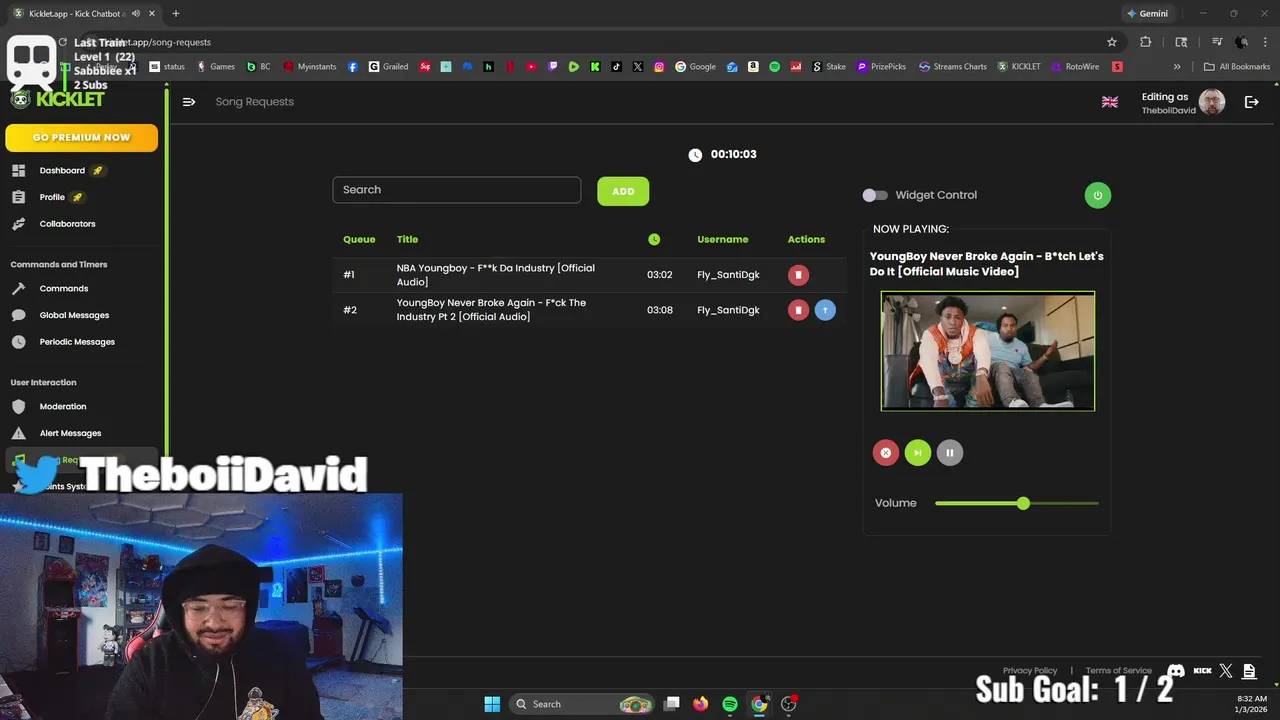
Task: Open the PrizePicks bookmark
Action: [881, 67]
